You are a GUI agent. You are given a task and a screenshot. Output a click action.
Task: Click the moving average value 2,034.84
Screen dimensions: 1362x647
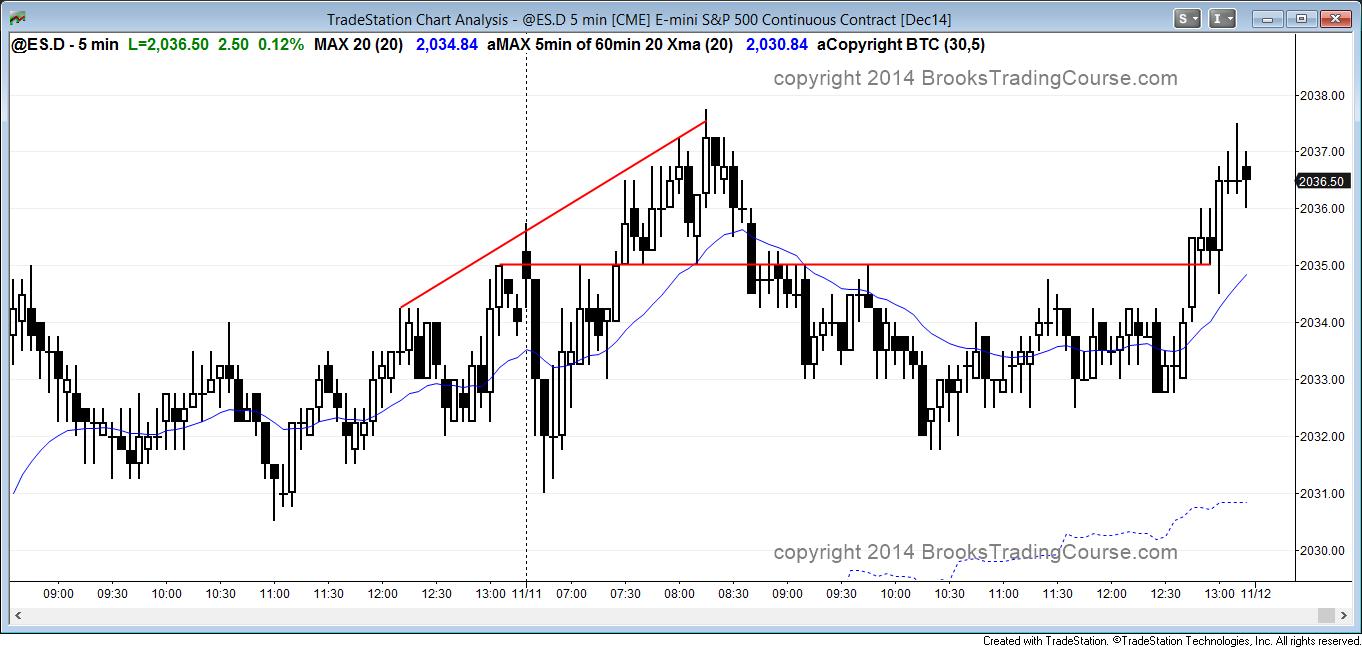447,45
